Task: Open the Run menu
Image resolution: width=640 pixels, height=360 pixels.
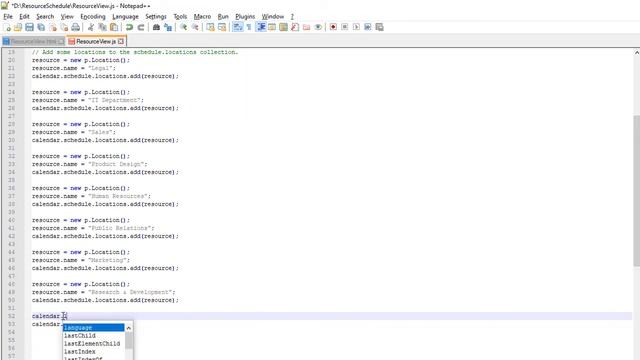Action: coord(223,17)
